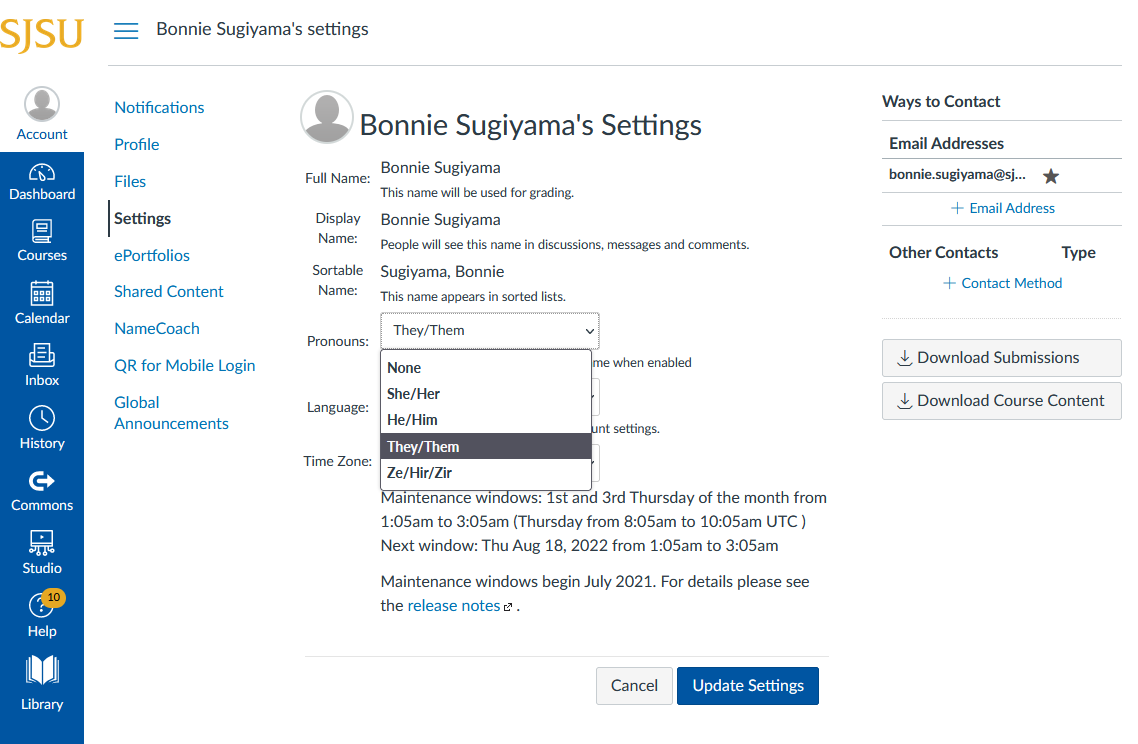The height and width of the screenshot is (744, 1138).
Task: Click the profile avatar thumbnail
Action: pyautogui.click(x=326, y=117)
